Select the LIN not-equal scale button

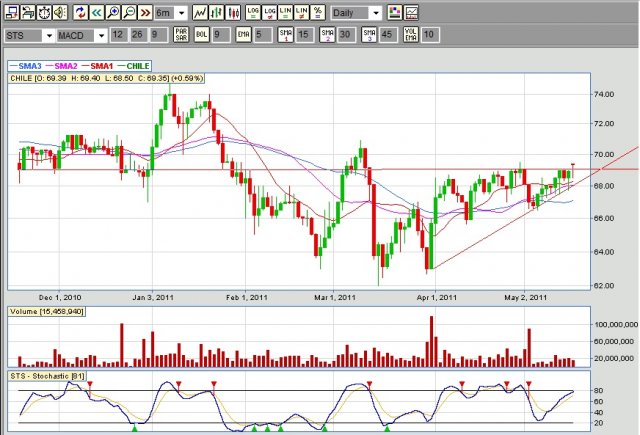(301, 13)
